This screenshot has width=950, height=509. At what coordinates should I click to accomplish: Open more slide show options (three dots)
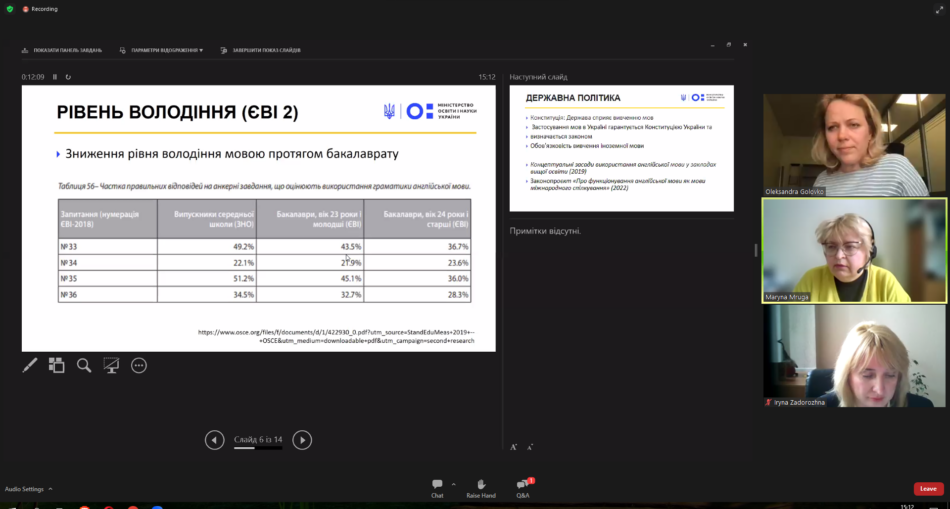[x=139, y=366]
